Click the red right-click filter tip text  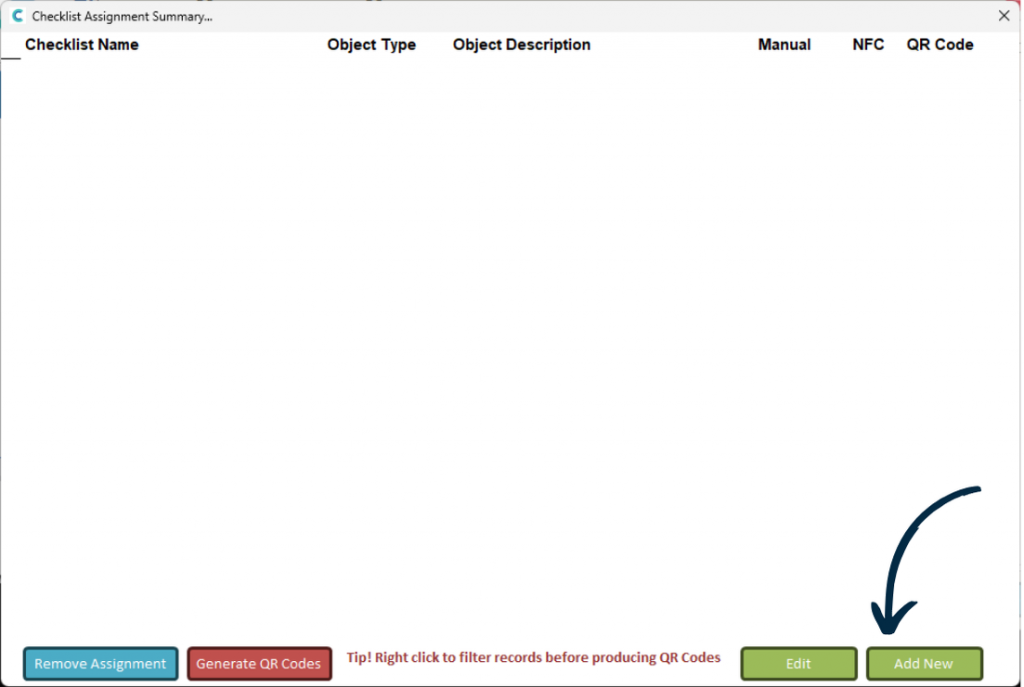click(x=533, y=658)
